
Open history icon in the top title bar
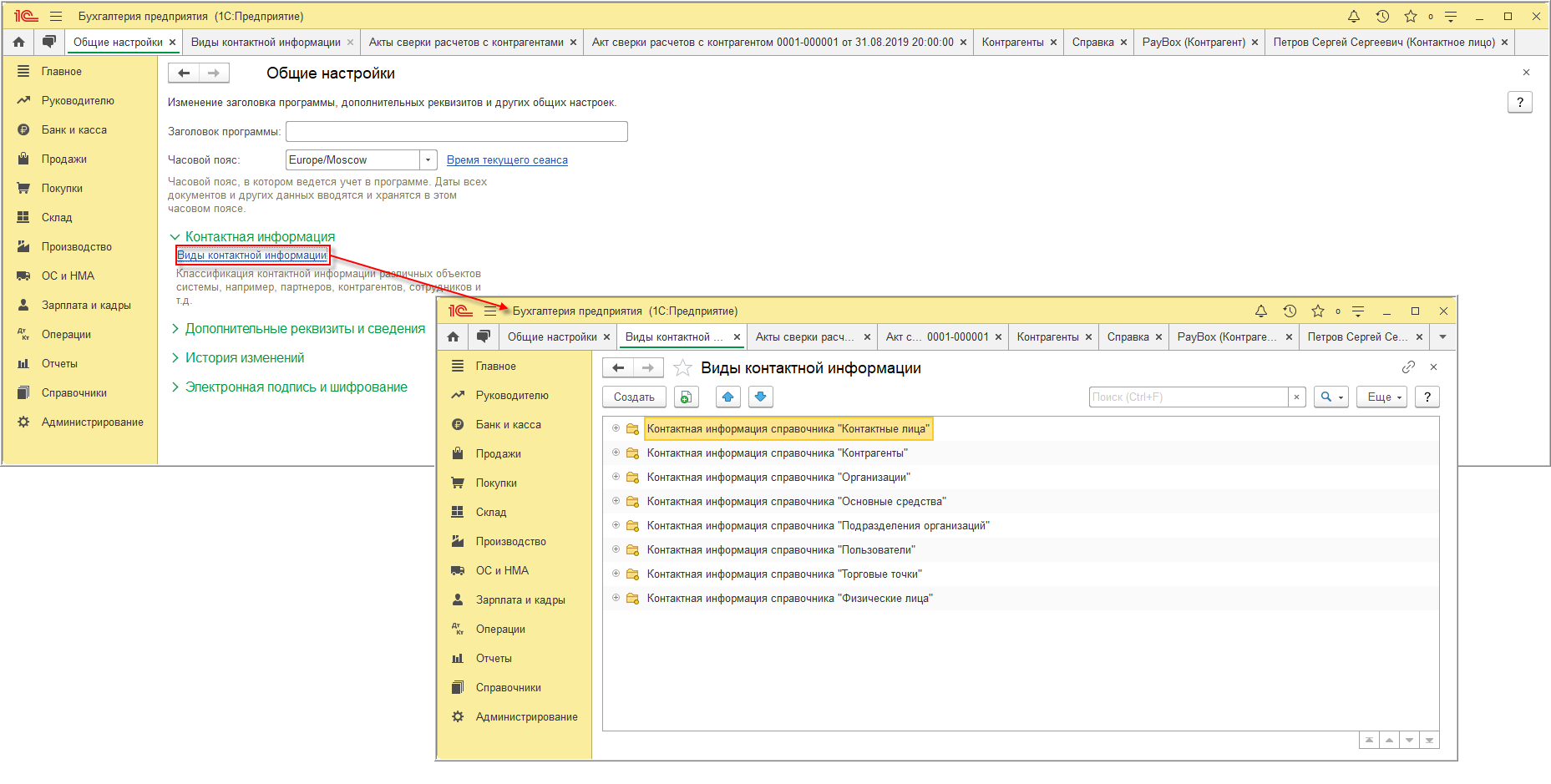point(1382,17)
